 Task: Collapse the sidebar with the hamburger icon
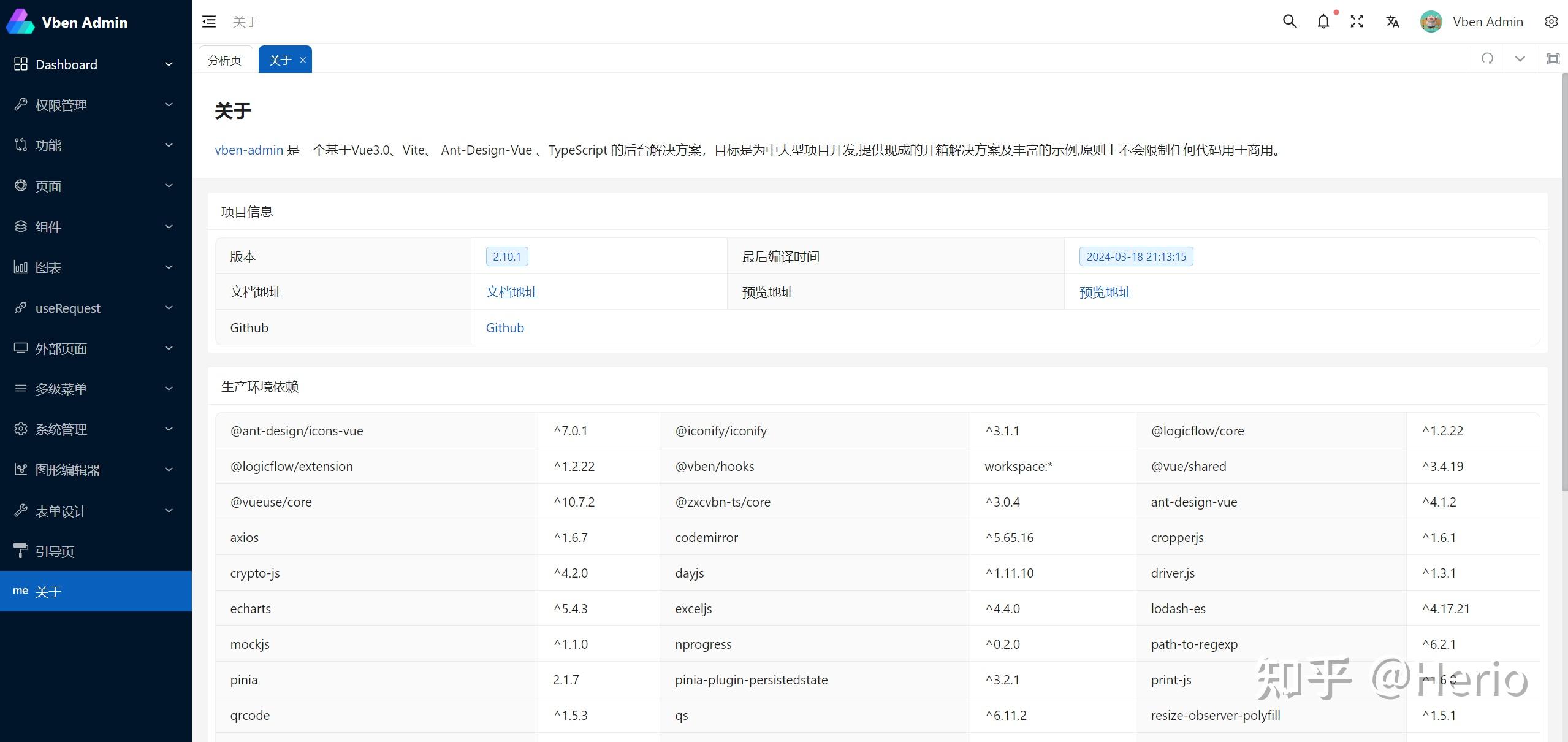point(208,21)
